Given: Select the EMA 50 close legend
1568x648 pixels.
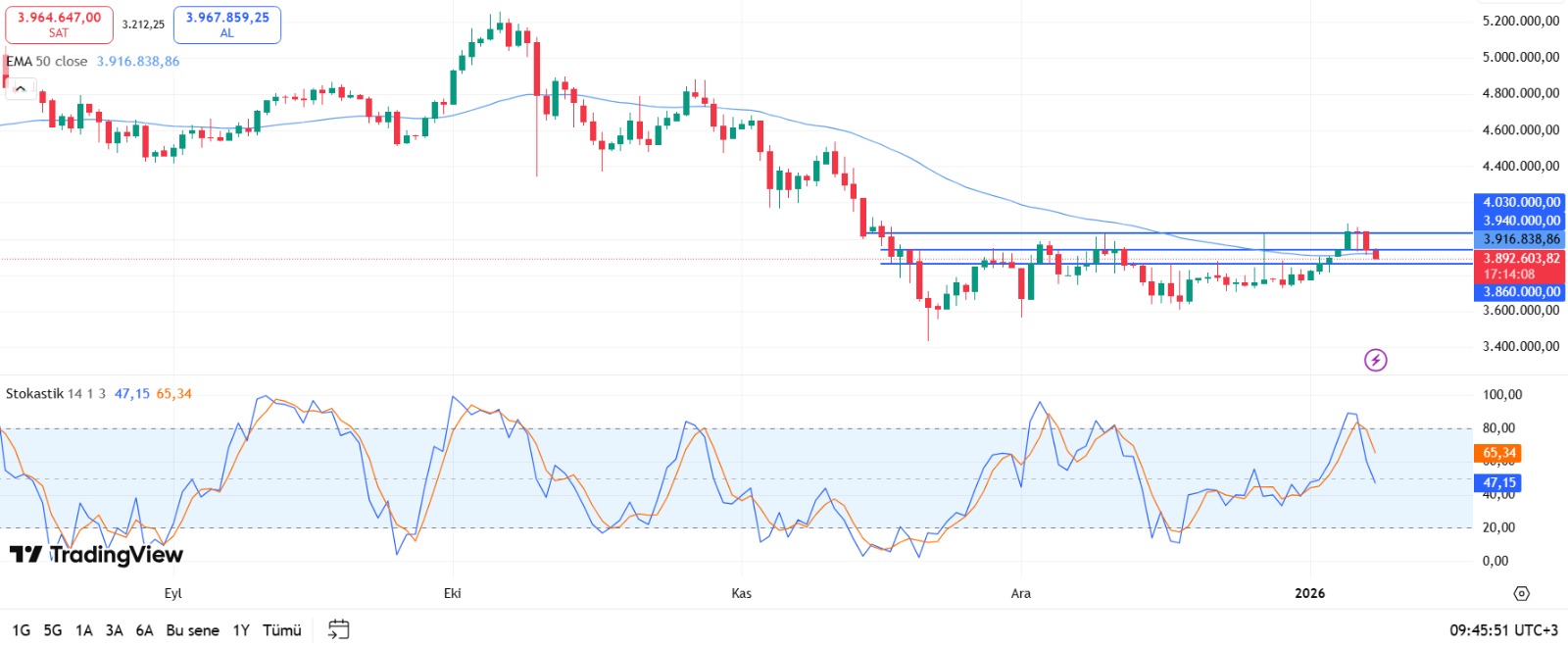Looking at the screenshot, I should point(47,61).
